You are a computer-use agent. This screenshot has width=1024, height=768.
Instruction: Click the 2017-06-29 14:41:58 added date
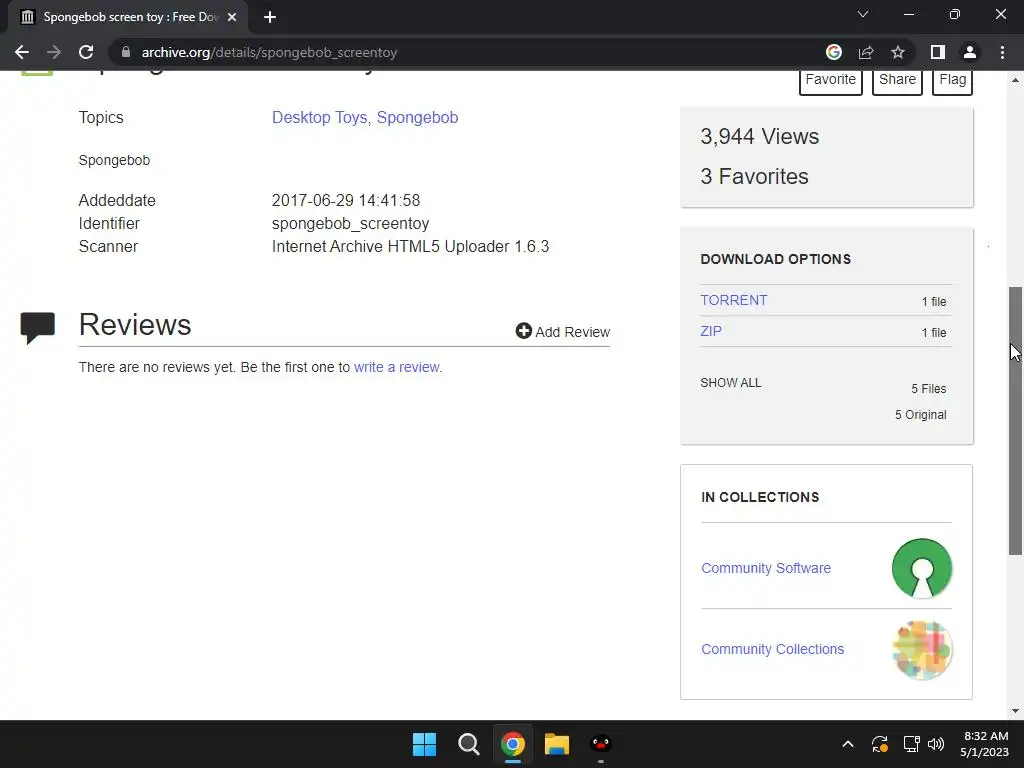tap(346, 200)
